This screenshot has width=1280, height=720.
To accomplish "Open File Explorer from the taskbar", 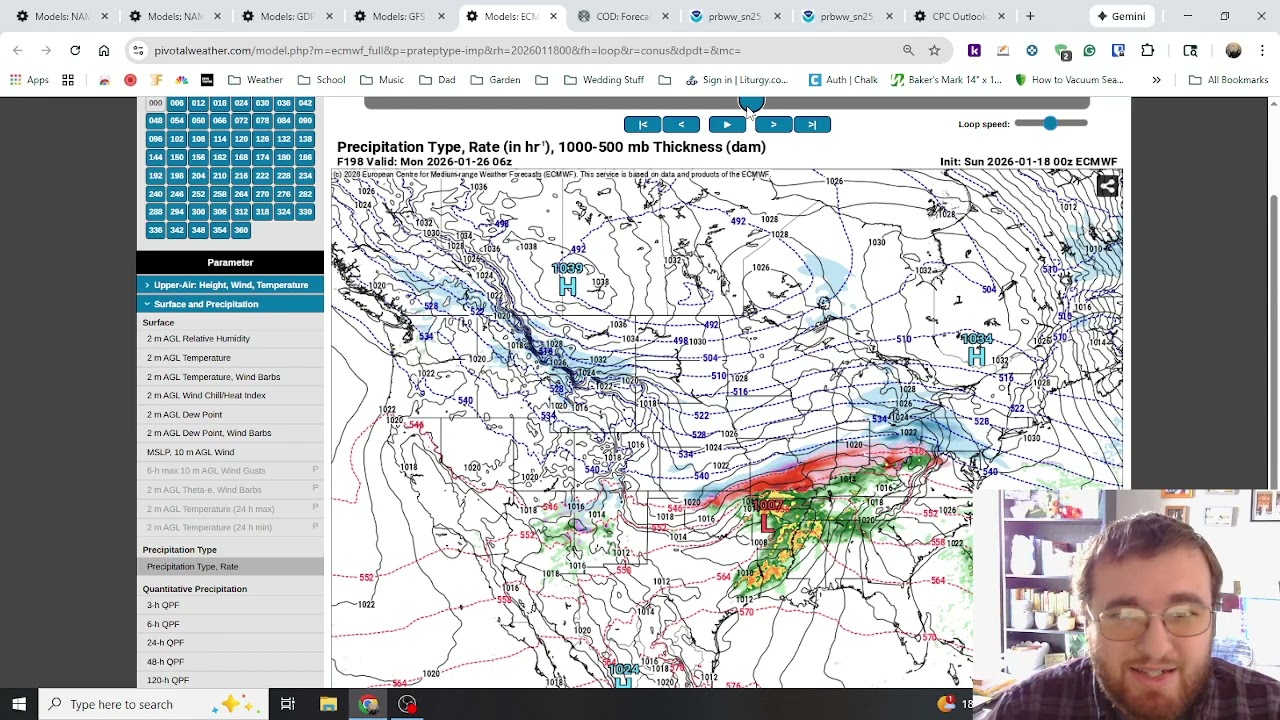I will 328,704.
